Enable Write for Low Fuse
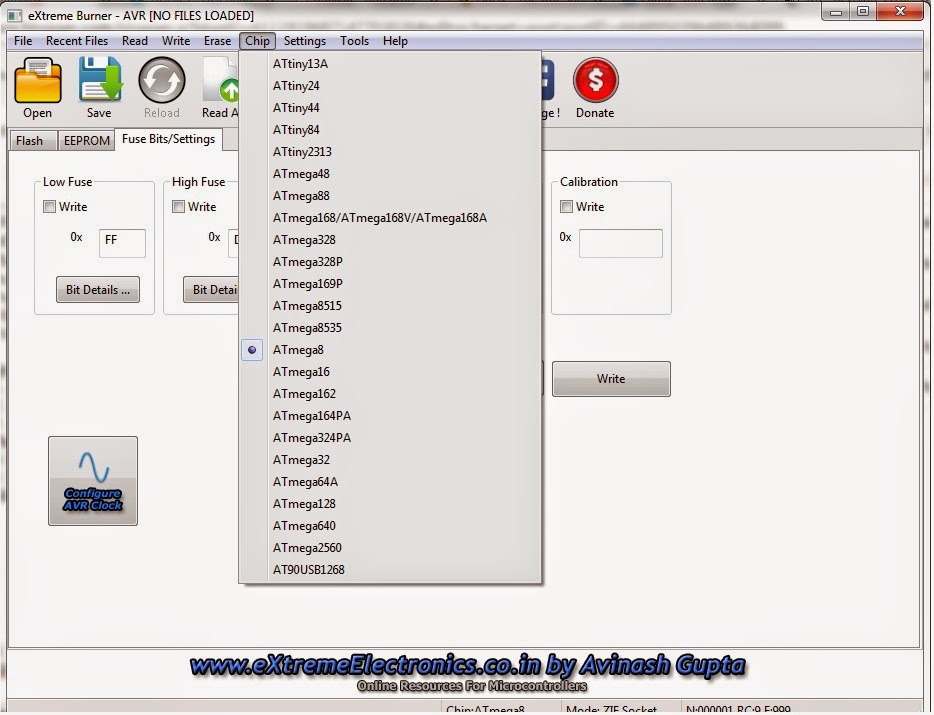The image size is (934, 715). tap(48, 207)
